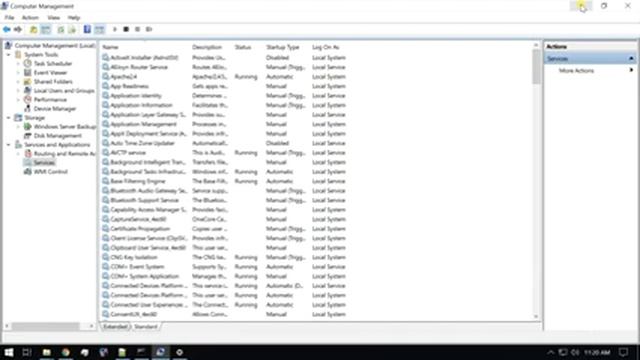Click the Forward arrow in the toolbar
The image size is (640, 360).
tap(18, 29)
